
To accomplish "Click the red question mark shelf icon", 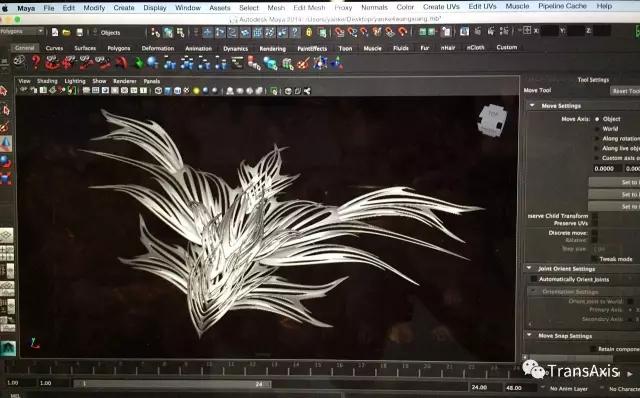I will click(36, 62).
